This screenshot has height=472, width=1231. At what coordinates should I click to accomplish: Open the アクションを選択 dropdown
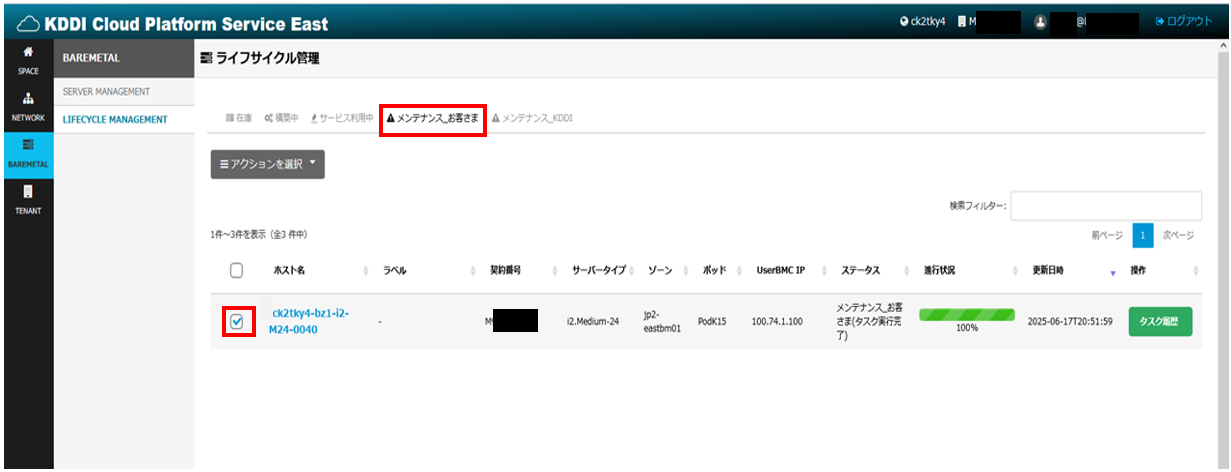(x=267, y=164)
